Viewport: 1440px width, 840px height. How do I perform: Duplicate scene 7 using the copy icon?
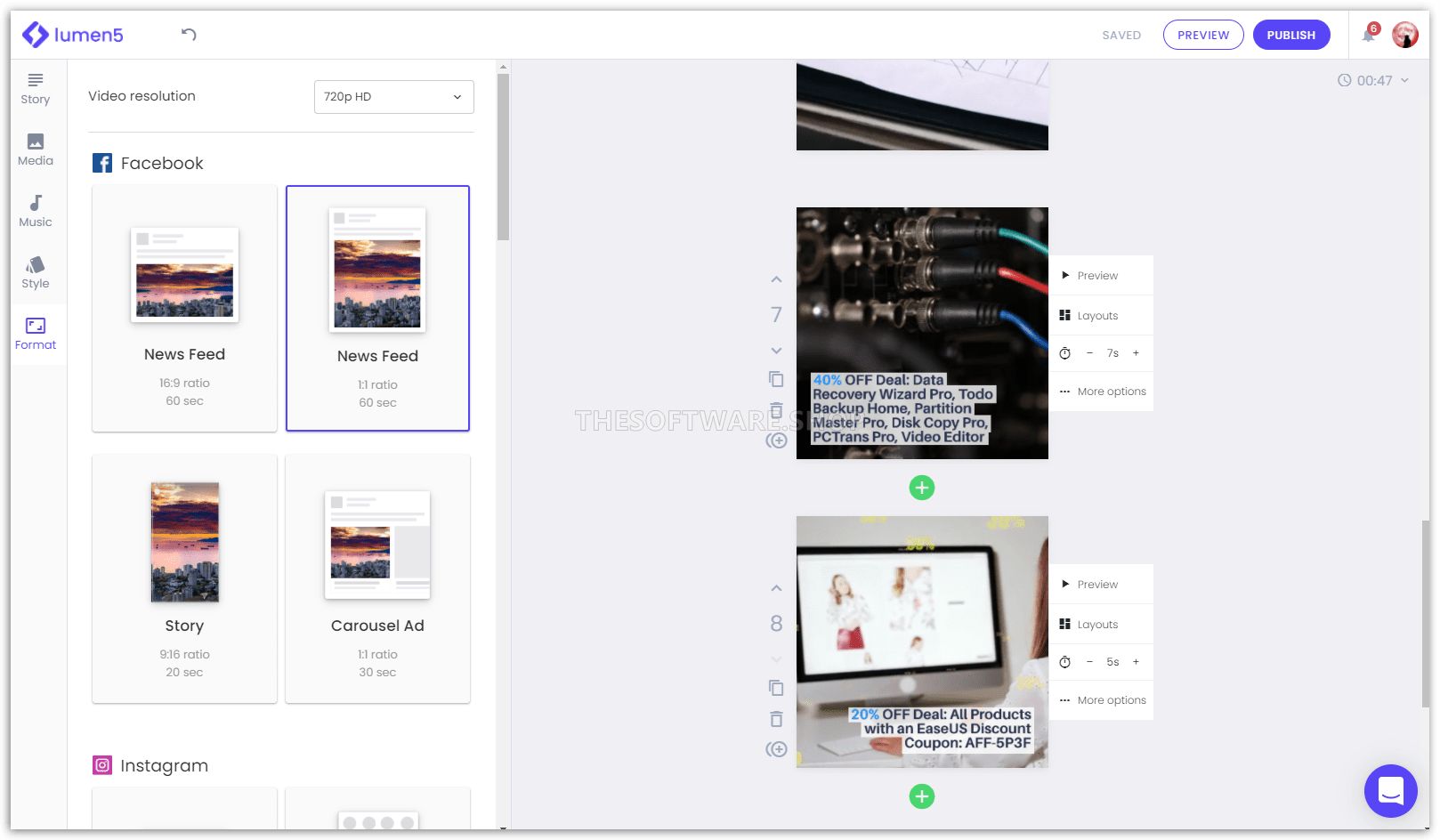coord(775,379)
